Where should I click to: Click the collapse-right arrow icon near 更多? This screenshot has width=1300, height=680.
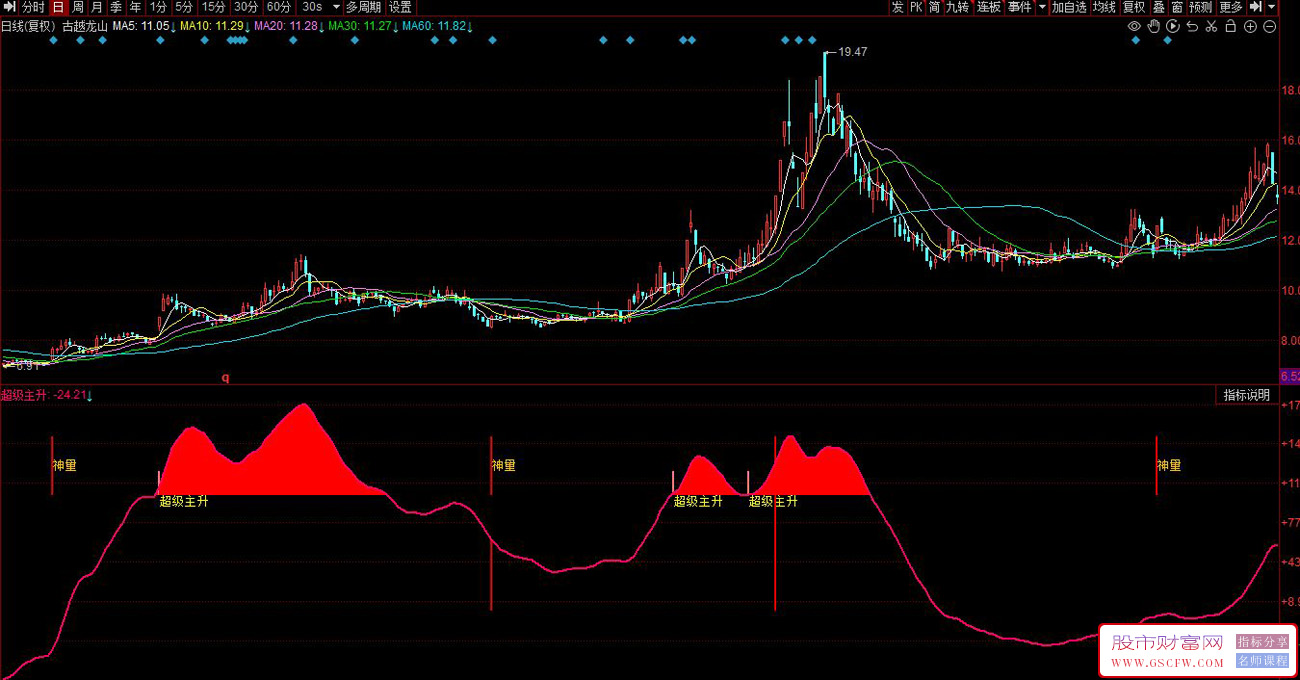(1256, 7)
